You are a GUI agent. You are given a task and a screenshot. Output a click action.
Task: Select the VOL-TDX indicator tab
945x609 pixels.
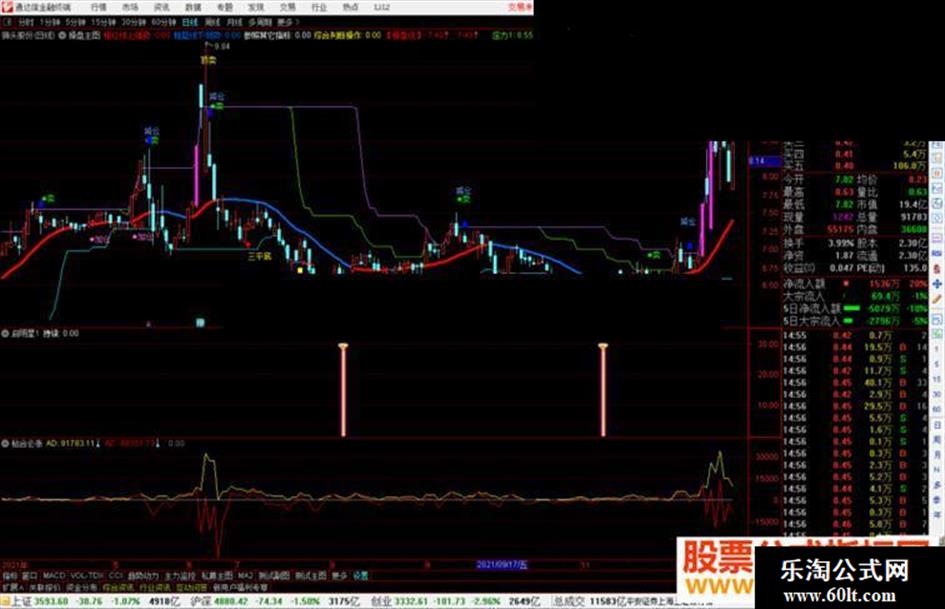click(87, 576)
